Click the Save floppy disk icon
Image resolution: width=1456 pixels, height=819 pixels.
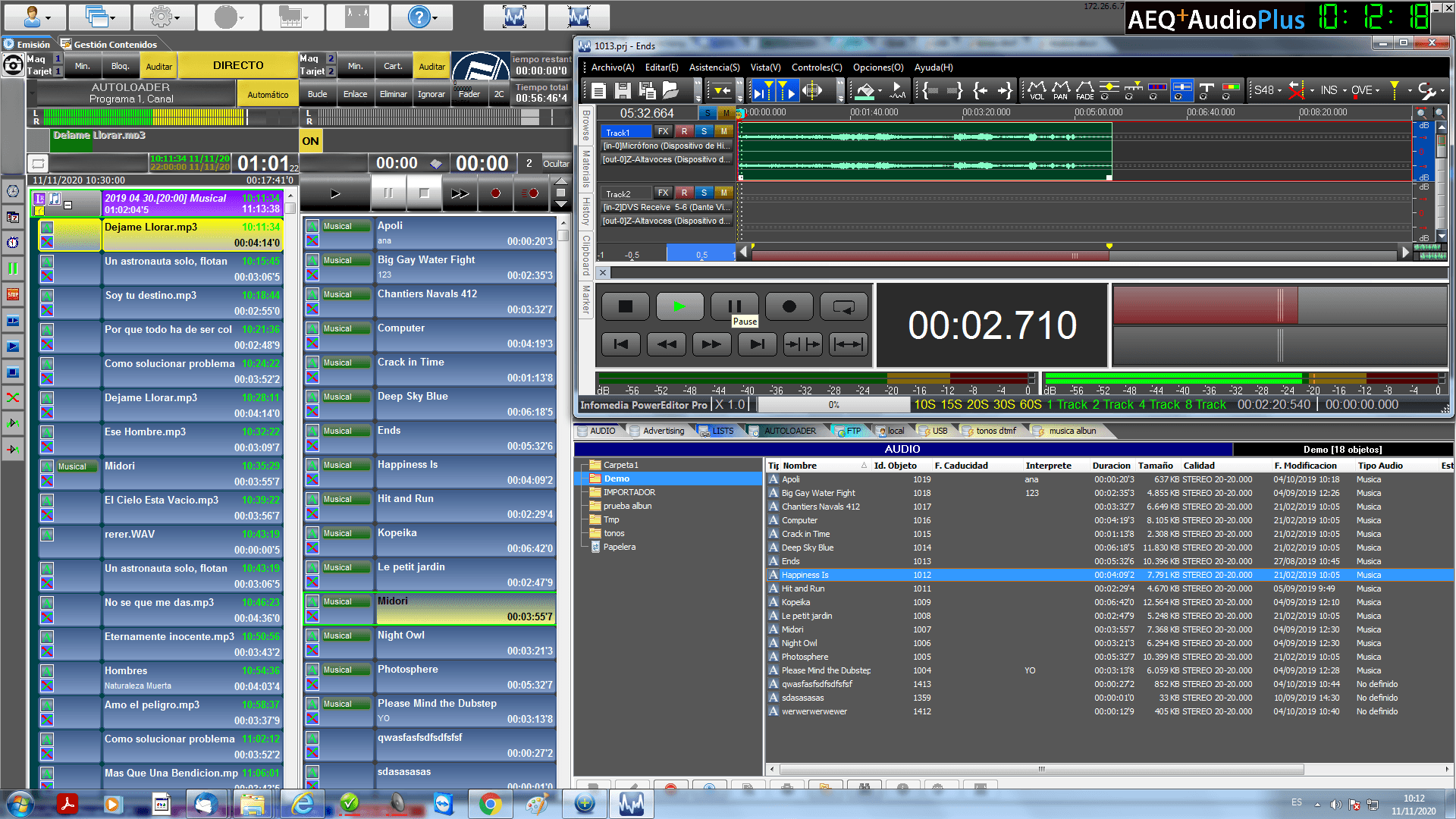623,91
